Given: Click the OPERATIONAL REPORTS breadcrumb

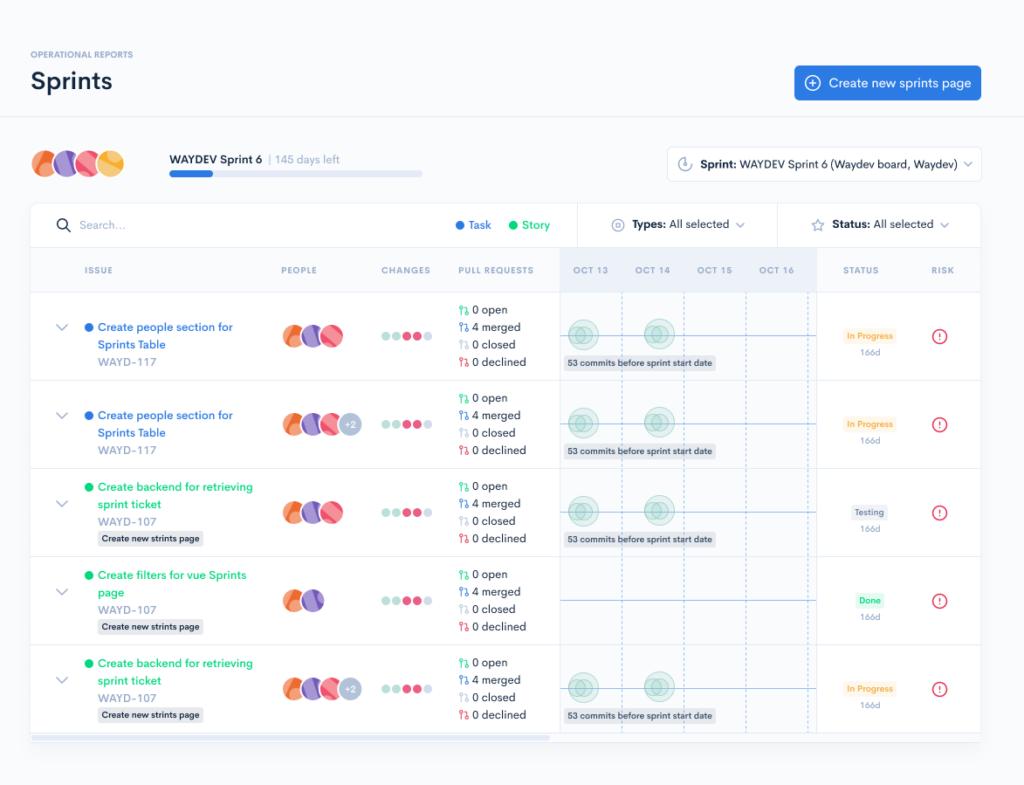Looking at the screenshot, I should [81, 54].
